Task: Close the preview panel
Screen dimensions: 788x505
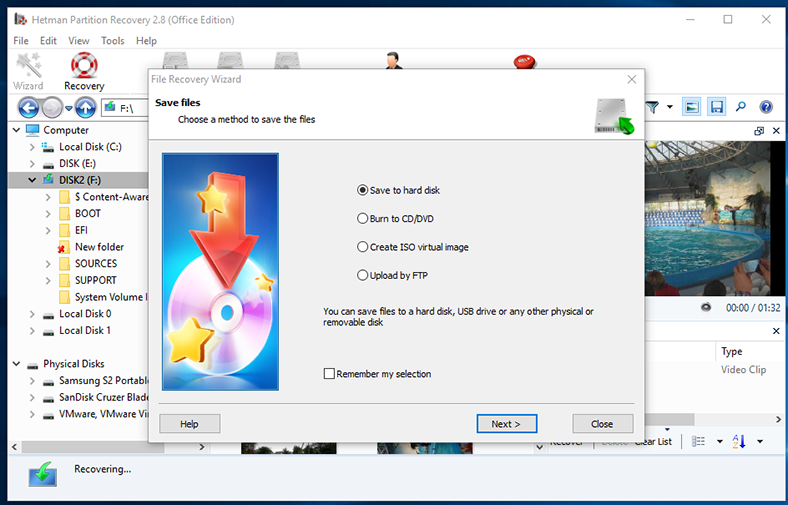Action: [x=776, y=131]
